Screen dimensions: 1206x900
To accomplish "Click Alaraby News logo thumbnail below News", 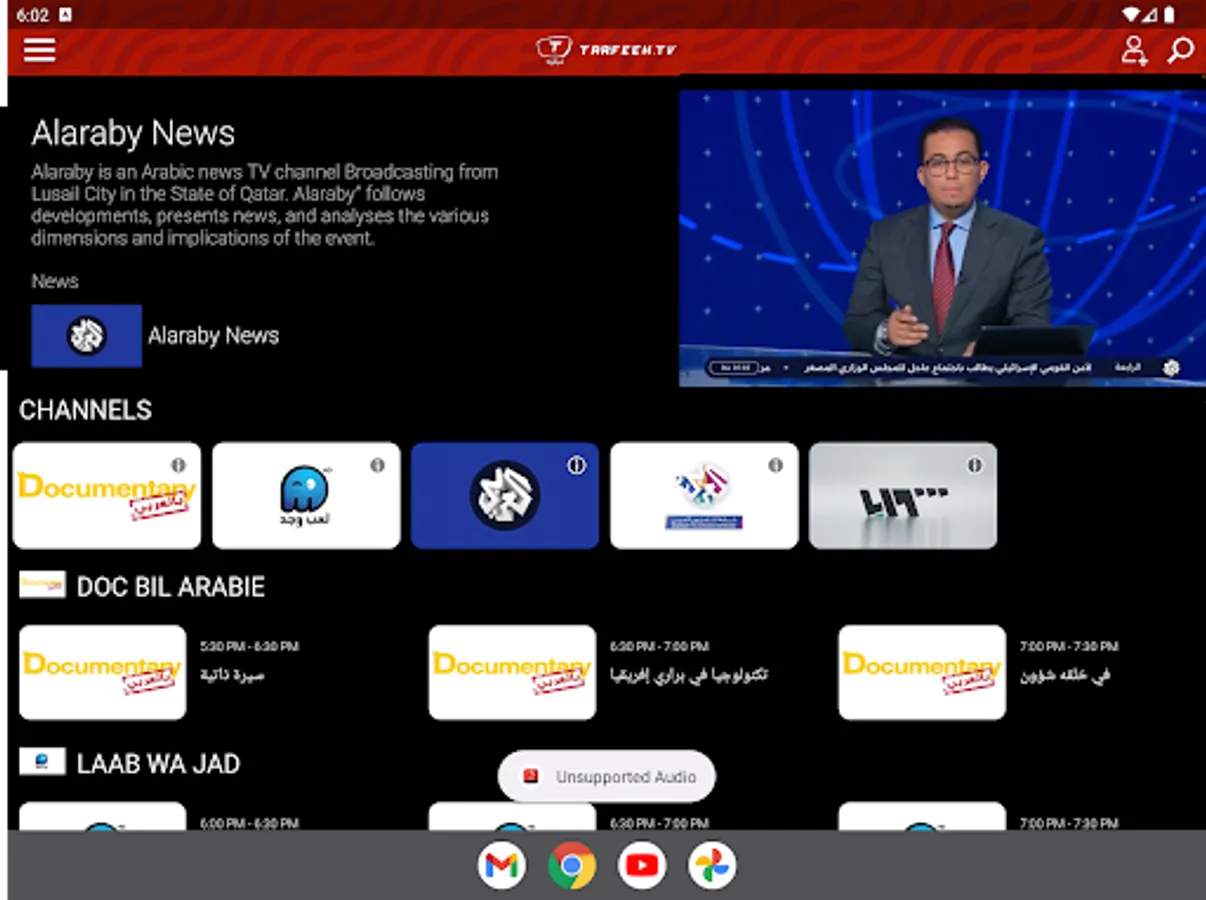I will 86,336.
